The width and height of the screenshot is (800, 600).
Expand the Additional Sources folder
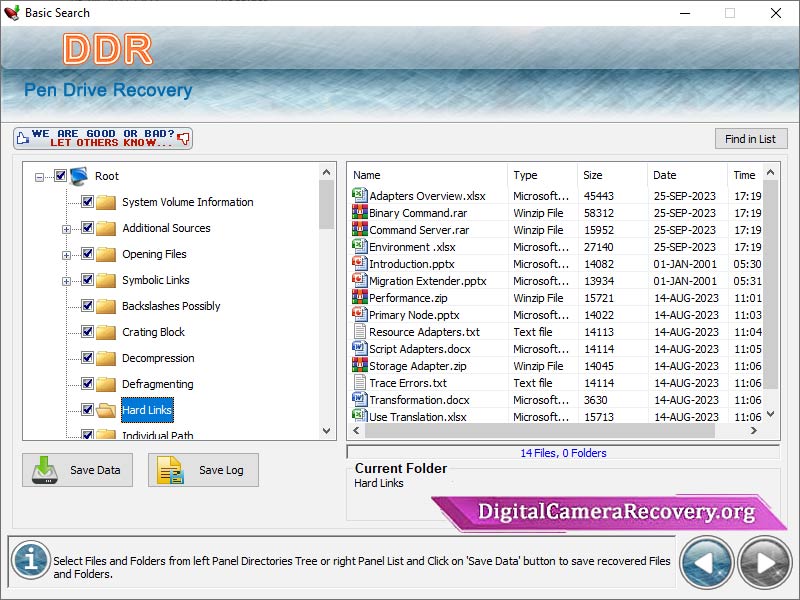(67, 229)
